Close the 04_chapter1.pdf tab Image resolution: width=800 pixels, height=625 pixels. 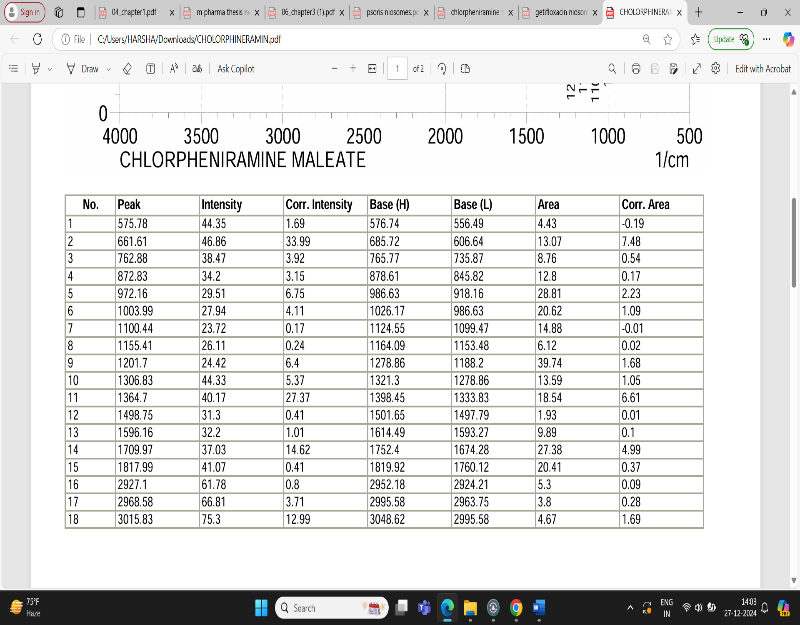point(172,13)
